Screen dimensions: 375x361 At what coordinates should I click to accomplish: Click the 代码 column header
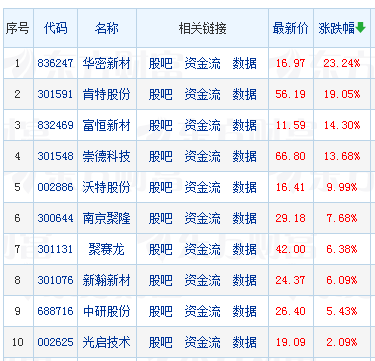(55, 28)
